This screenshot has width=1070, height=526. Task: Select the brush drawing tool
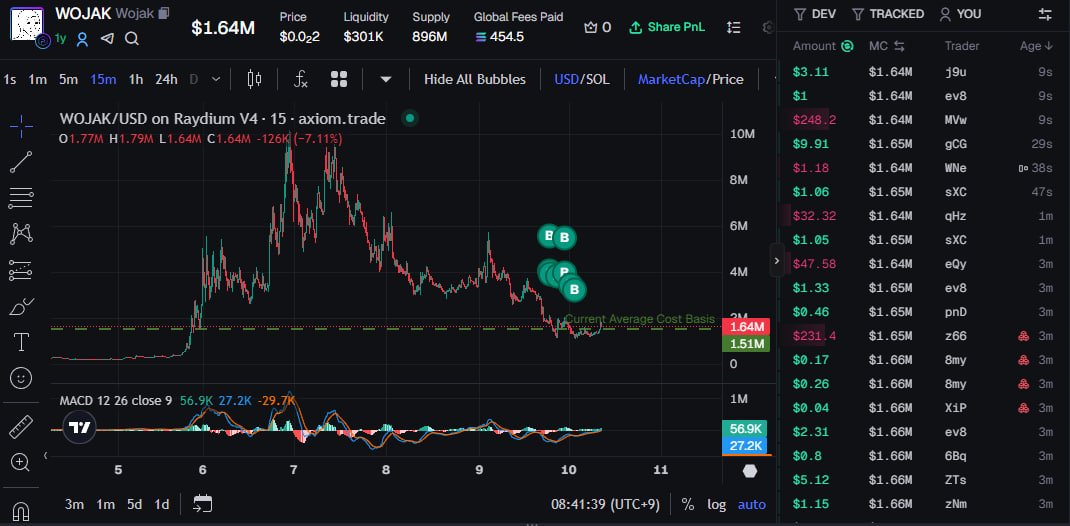click(21, 307)
